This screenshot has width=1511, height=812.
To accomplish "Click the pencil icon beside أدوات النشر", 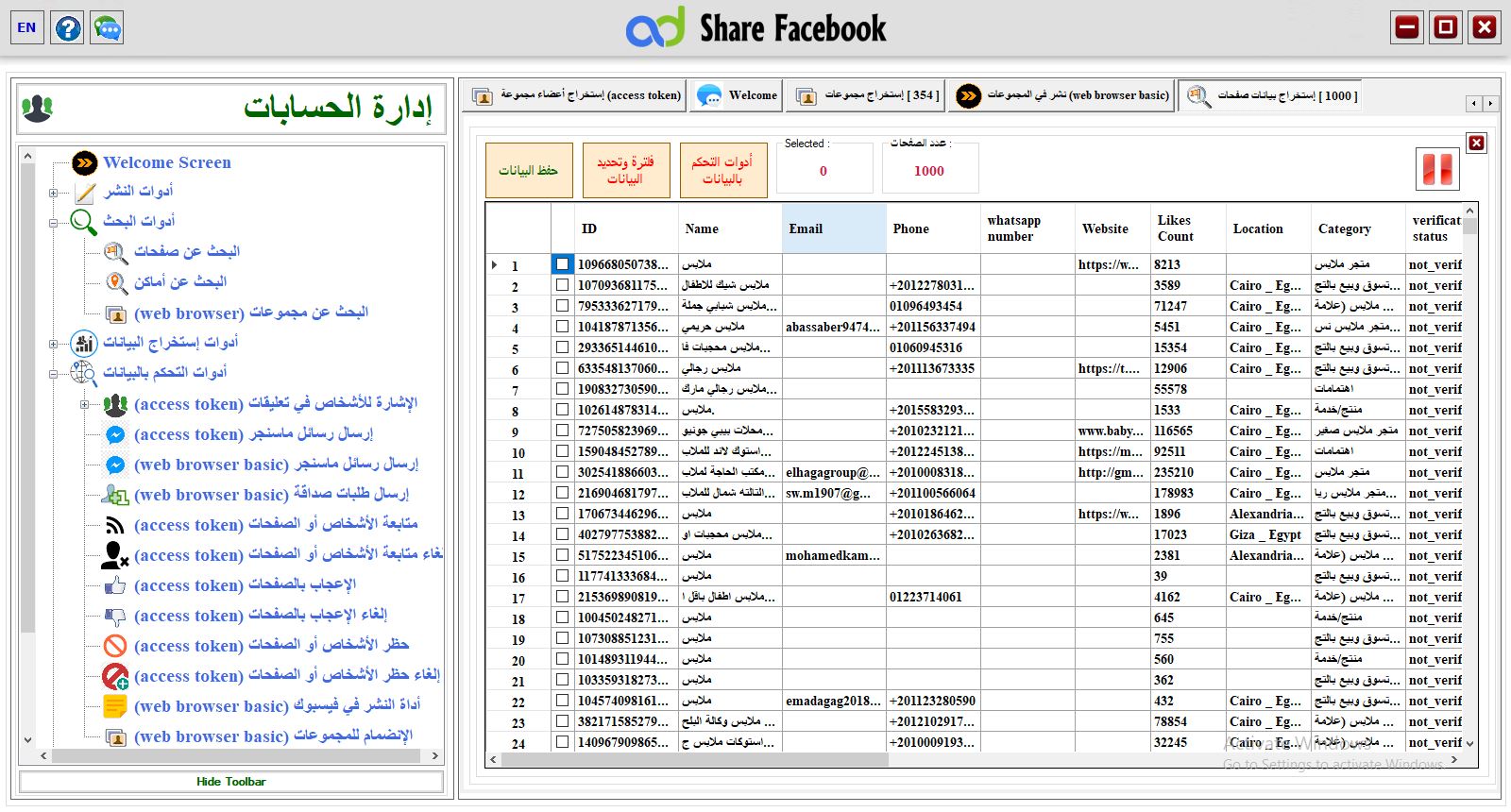I will click(x=85, y=193).
